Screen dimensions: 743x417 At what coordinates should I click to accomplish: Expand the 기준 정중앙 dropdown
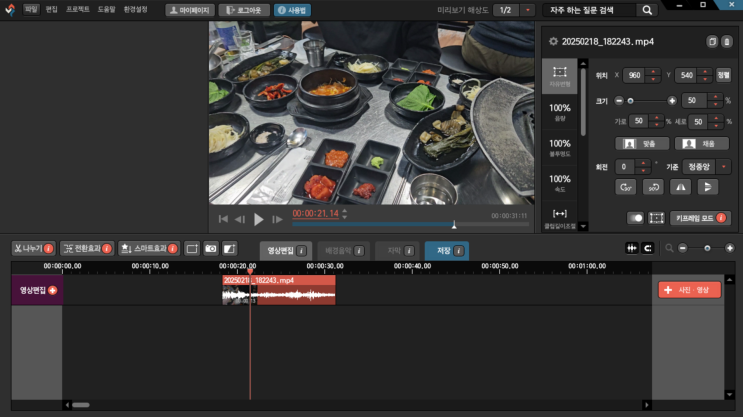[723, 166]
